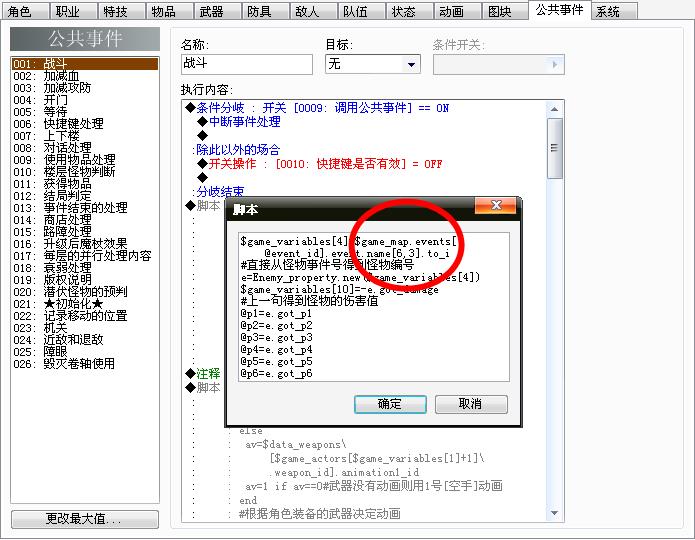
Task: Select the green 注释 command line
Action: coord(203,374)
